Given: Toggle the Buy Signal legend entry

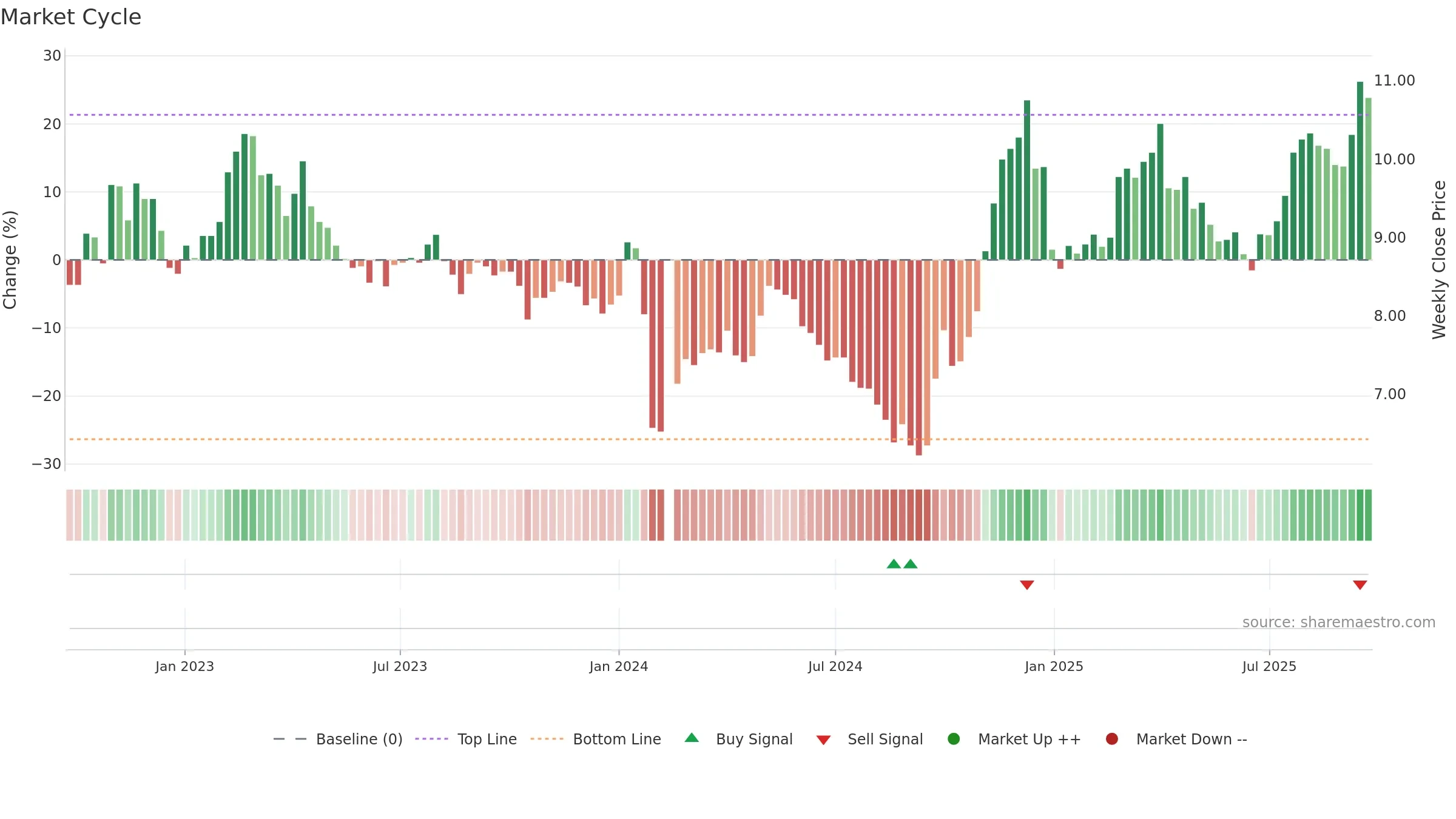Looking at the screenshot, I should coord(738,739).
